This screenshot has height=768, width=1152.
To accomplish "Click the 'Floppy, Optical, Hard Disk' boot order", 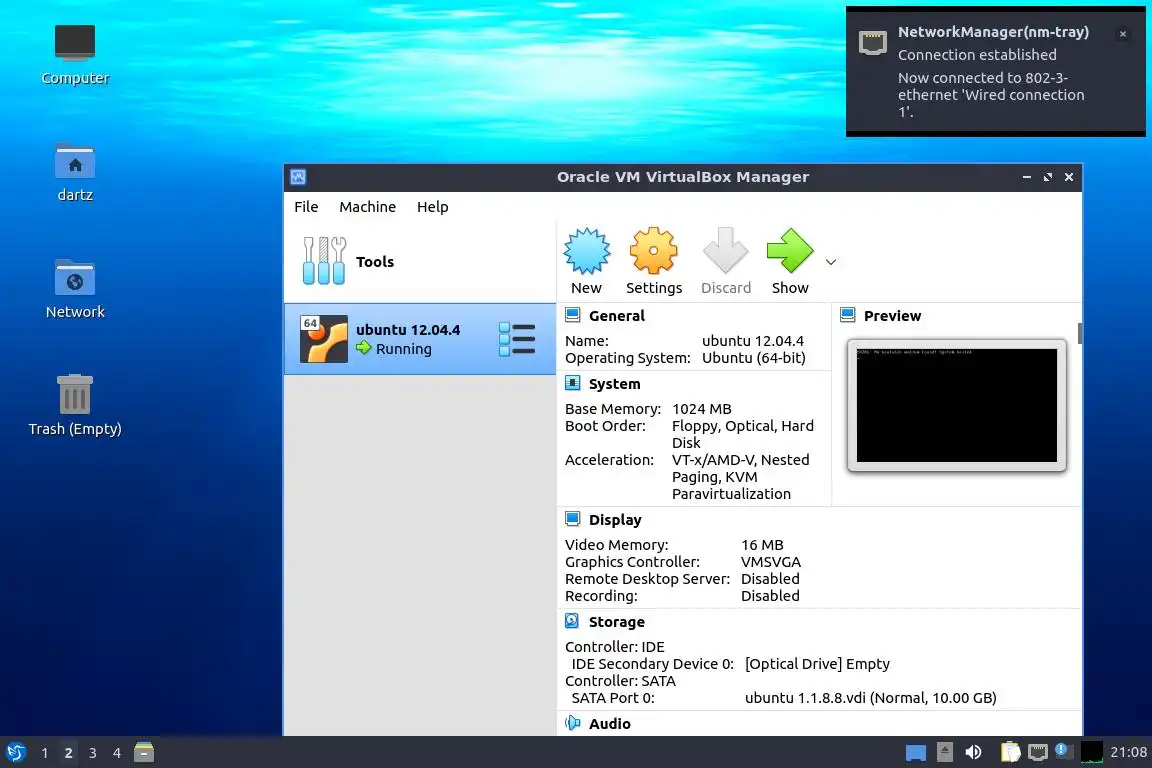I will coord(743,434).
